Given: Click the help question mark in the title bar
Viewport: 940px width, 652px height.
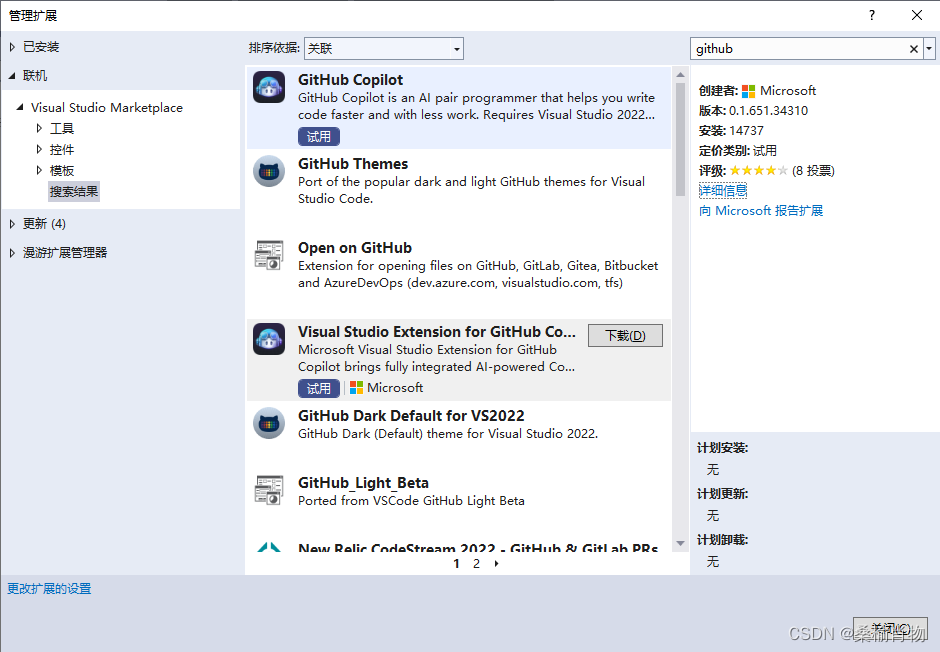Looking at the screenshot, I should [872, 15].
